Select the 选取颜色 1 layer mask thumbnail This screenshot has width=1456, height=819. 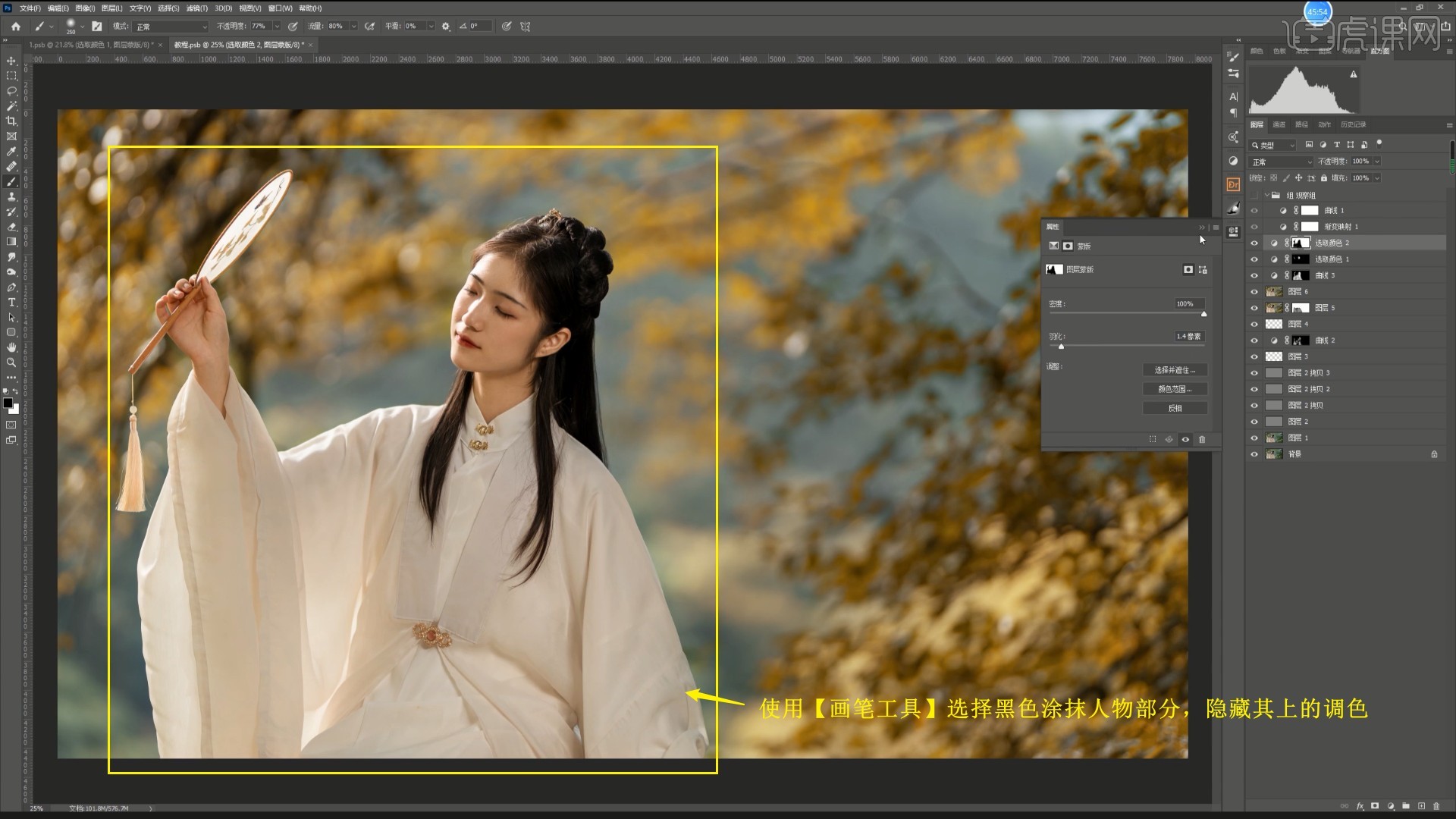[x=1301, y=259]
